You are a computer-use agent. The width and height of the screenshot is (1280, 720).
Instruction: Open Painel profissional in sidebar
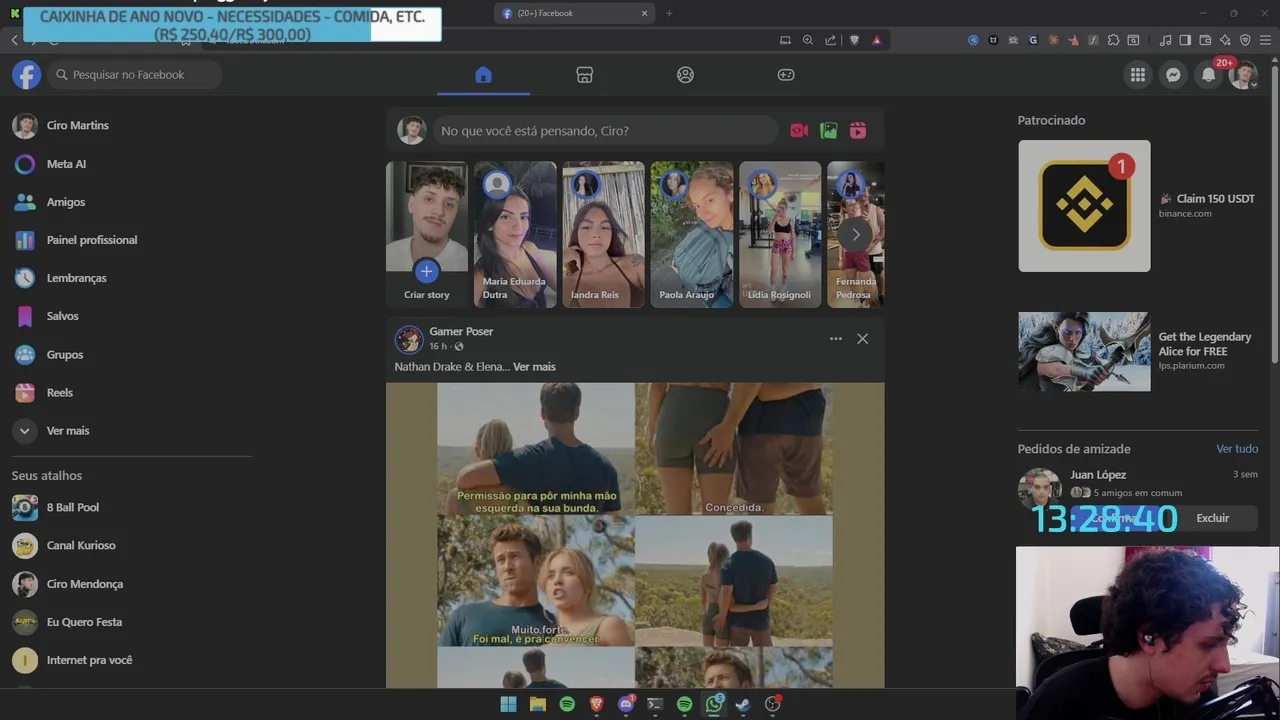pos(130,240)
